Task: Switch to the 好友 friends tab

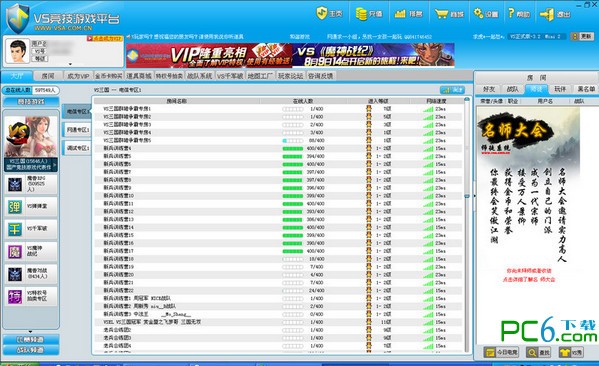Action: click(x=489, y=89)
